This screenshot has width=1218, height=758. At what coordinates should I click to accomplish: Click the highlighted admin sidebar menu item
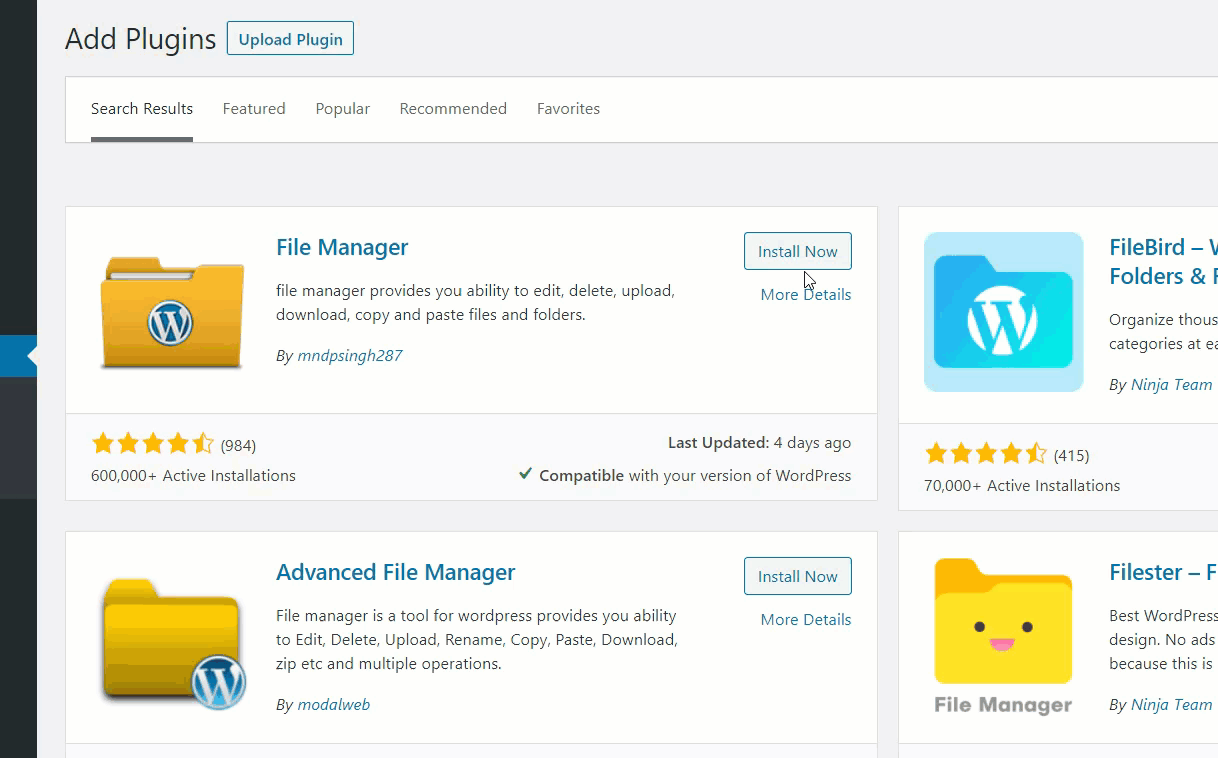18,356
